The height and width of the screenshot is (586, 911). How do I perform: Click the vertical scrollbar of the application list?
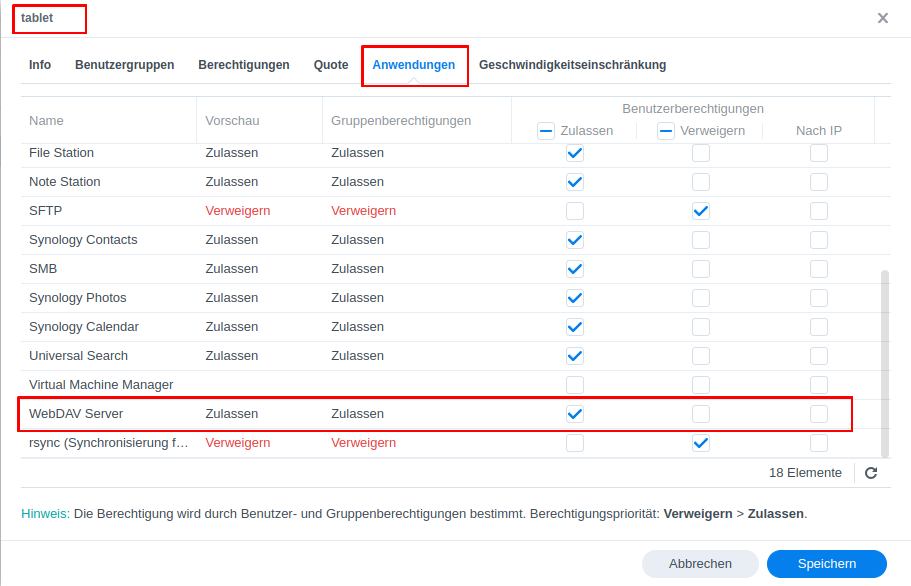pos(883,360)
